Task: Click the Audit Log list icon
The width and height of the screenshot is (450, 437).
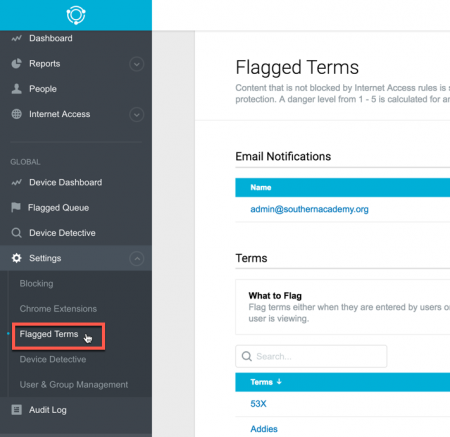Action: coord(16,410)
